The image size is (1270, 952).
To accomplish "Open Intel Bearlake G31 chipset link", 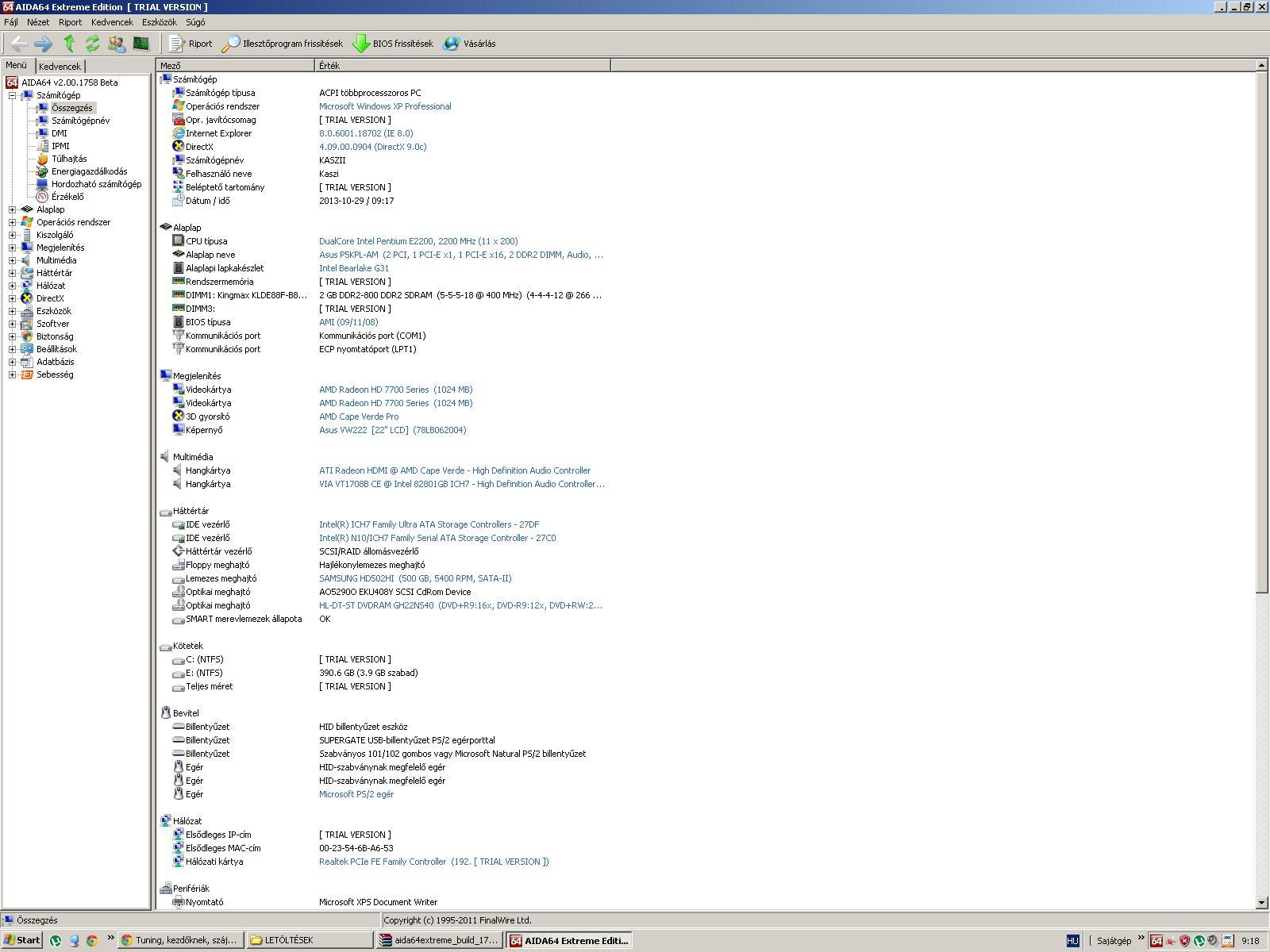I will point(354,268).
